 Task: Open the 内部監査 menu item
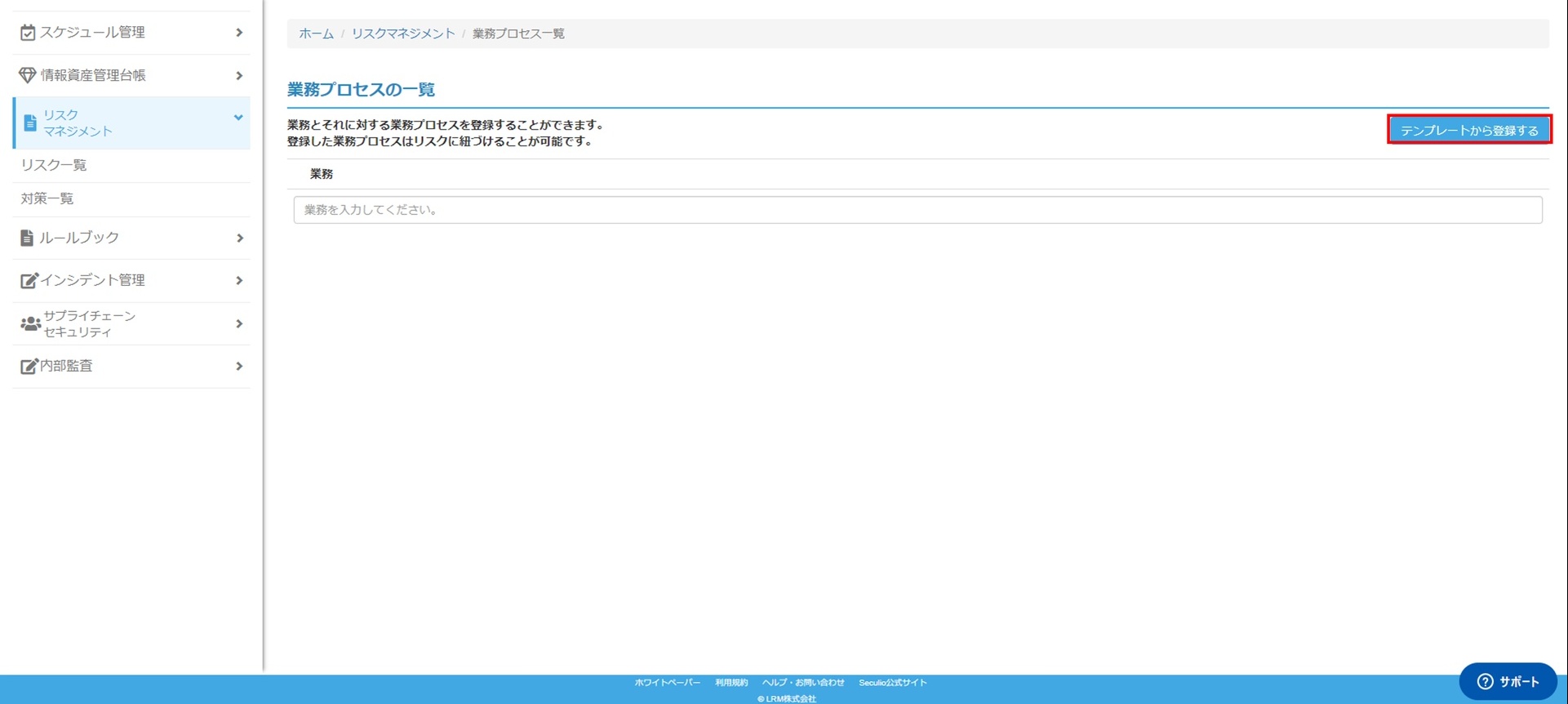131,366
